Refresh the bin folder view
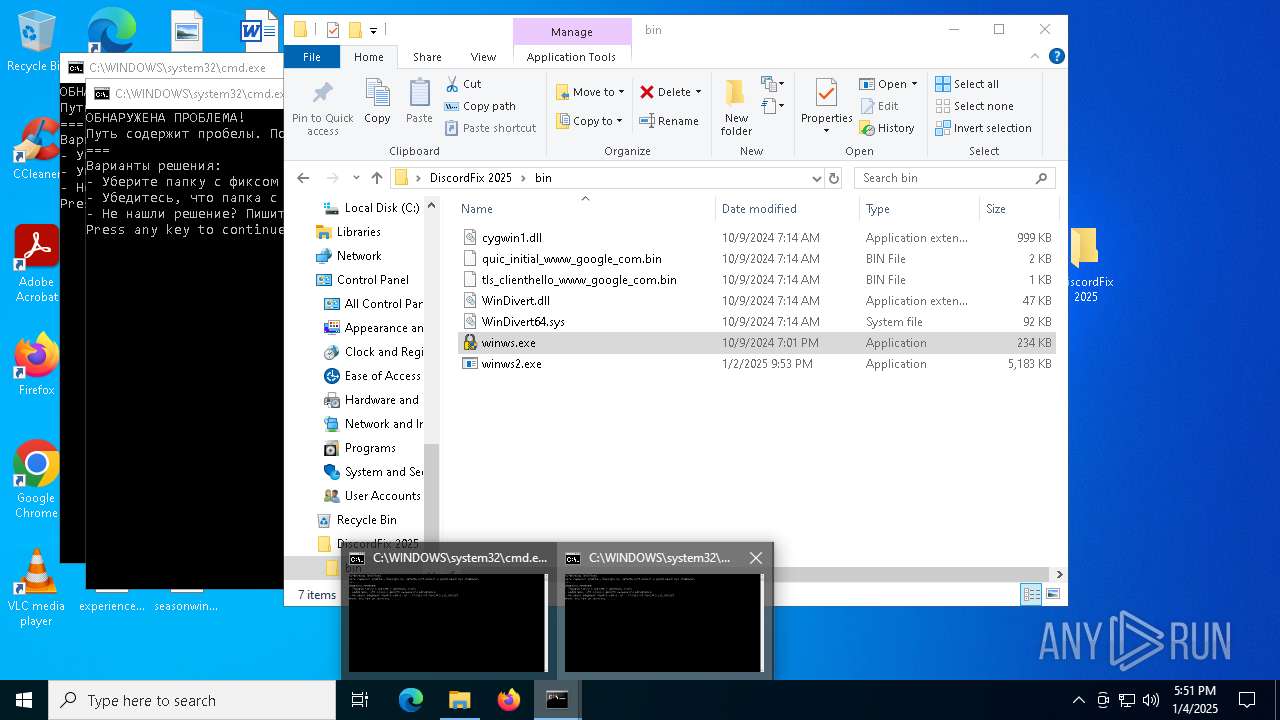This screenshot has height=720, width=1280. [x=835, y=178]
